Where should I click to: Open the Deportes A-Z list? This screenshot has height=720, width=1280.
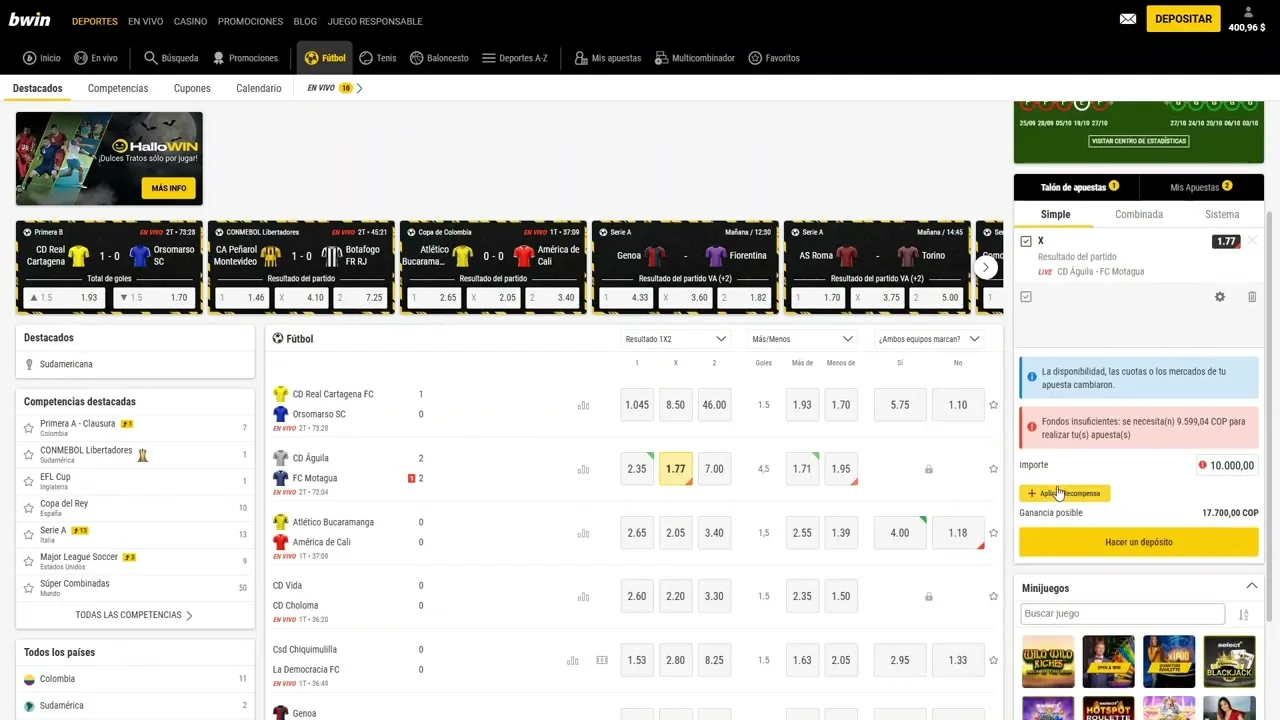pyautogui.click(x=515, y=58)
